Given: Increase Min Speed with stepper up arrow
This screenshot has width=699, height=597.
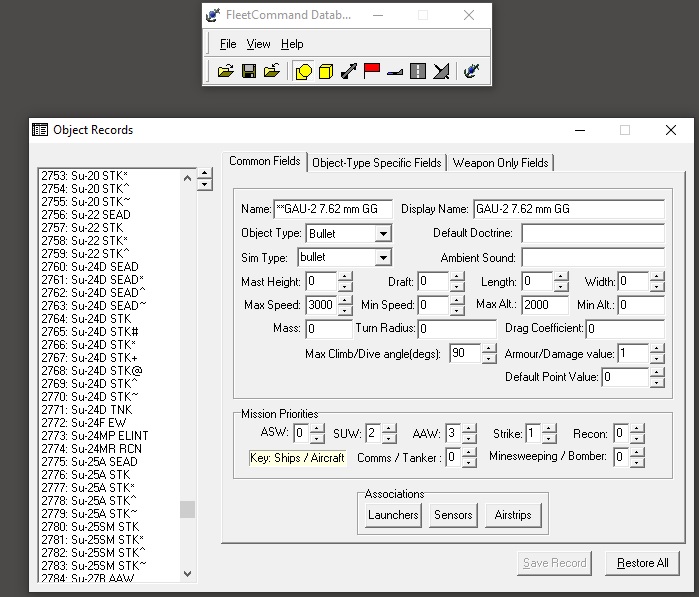Looking at the screenshot, I should [456, 300].
